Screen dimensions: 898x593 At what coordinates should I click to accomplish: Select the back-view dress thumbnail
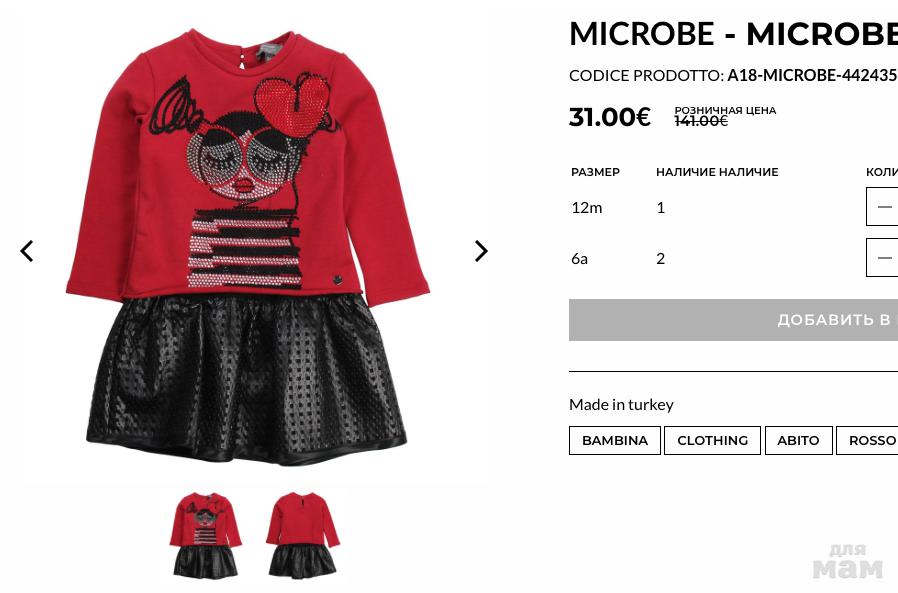(x=302, y=533)
